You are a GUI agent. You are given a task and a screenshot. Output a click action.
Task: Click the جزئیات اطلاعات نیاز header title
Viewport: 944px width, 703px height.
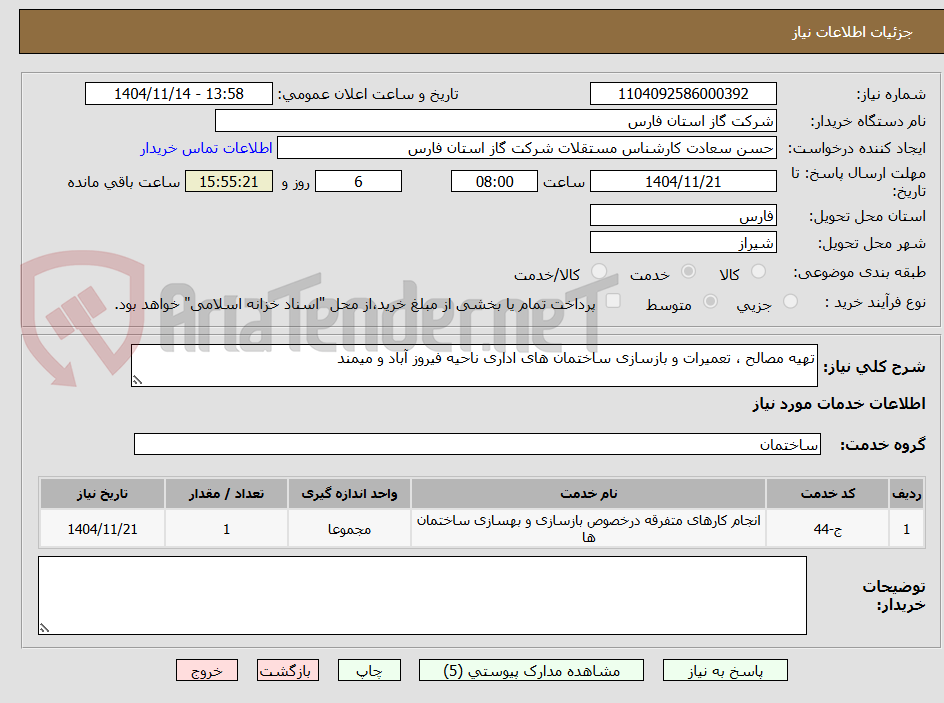point(852,32)
